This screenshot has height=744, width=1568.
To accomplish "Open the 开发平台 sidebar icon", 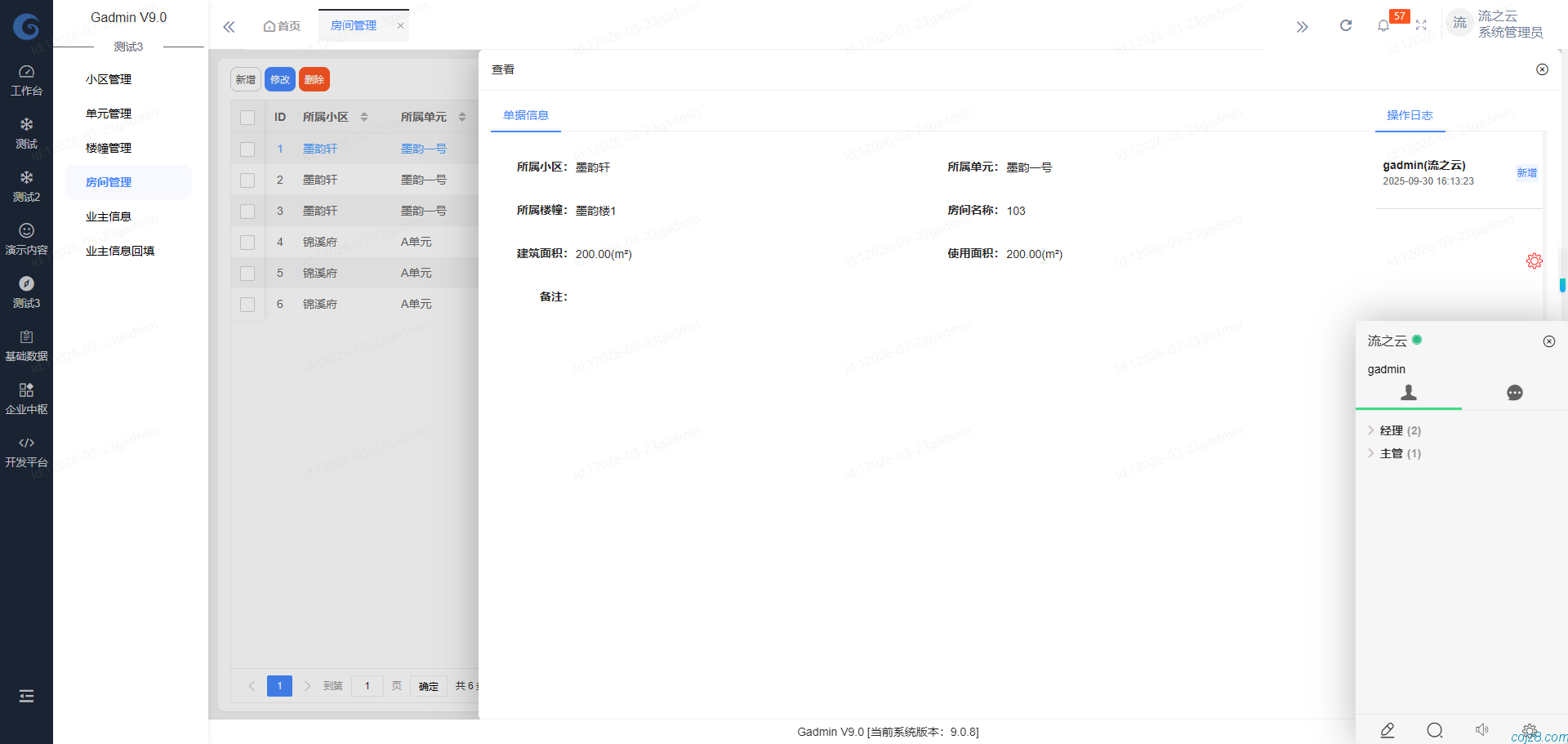I will pos(26,451).
